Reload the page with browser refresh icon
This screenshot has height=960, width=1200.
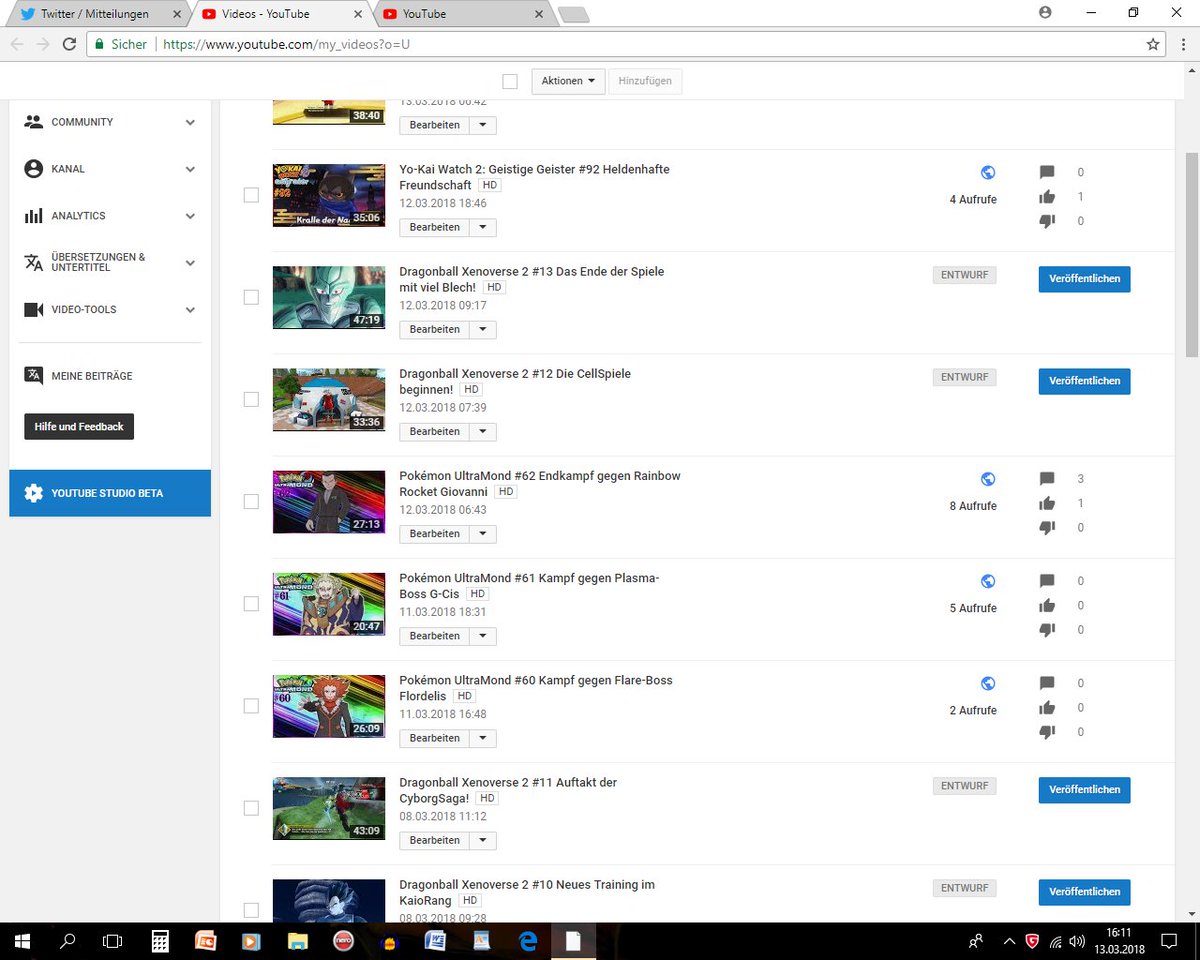[x=69, y=44]
